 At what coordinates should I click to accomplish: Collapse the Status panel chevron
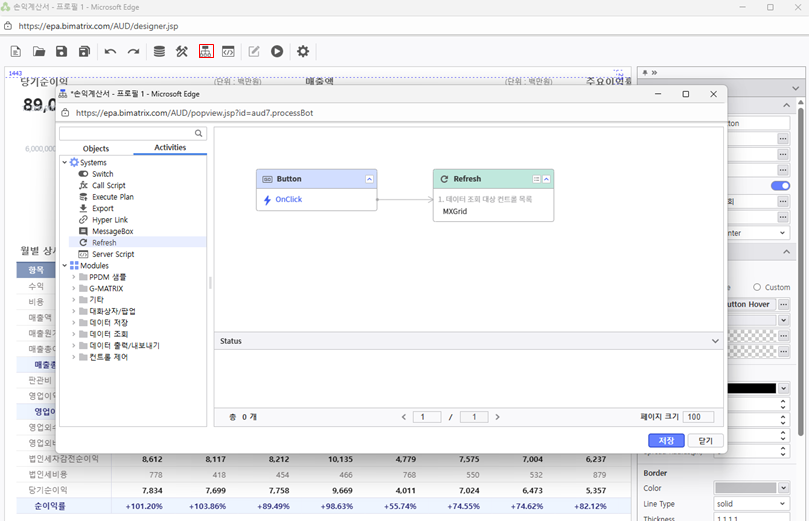[715, 341]
